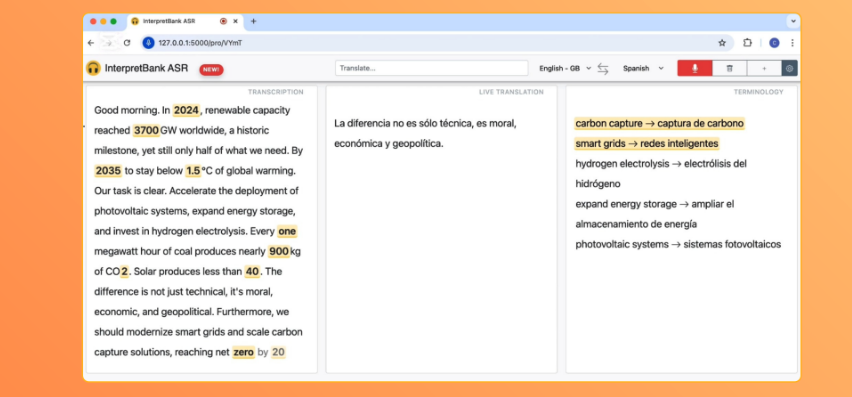Click the LIVE TRANSLATION panel label

[x=511, y=92]
